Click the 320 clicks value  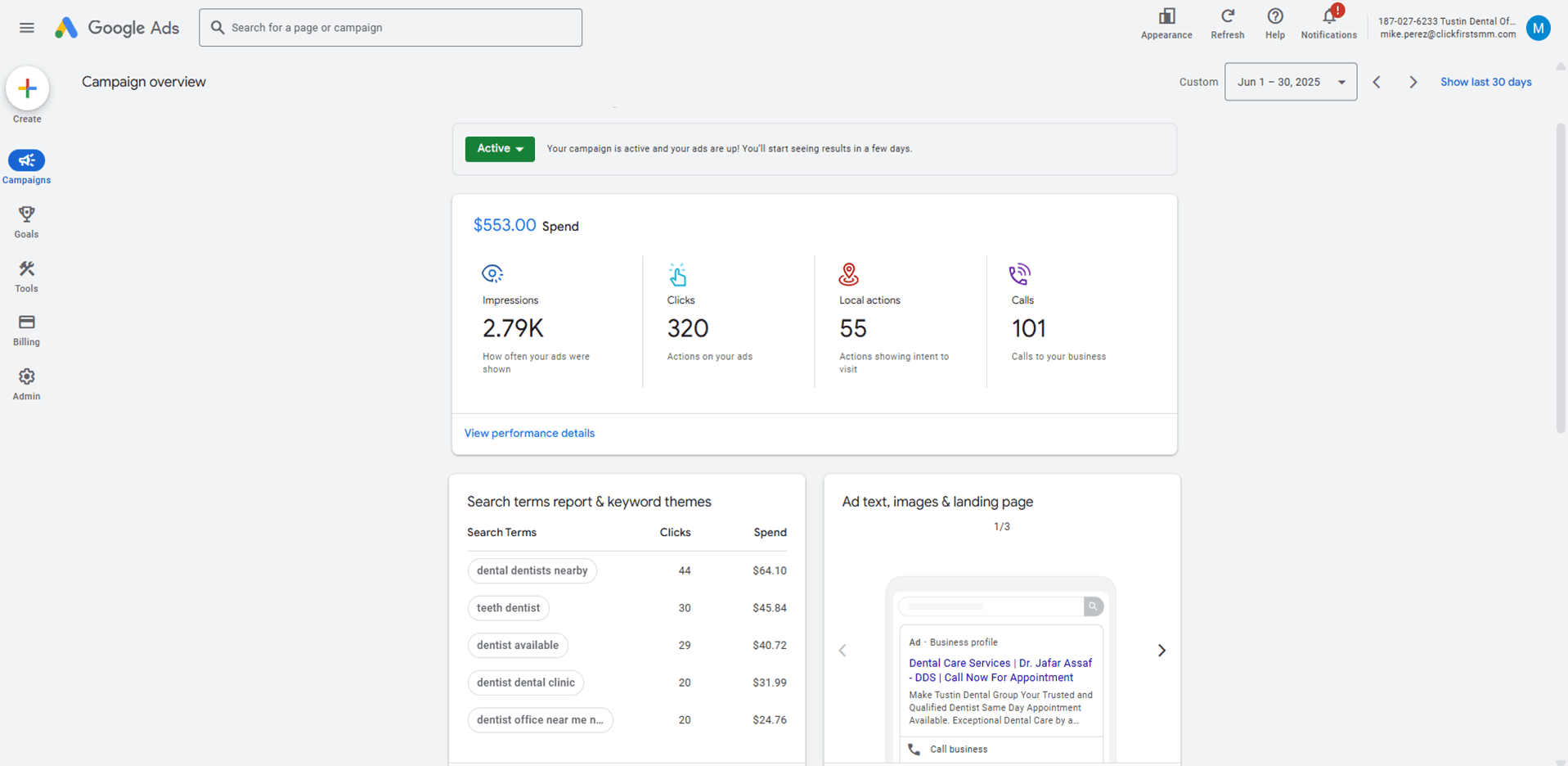pyautogui.click(x=688, y=328)
